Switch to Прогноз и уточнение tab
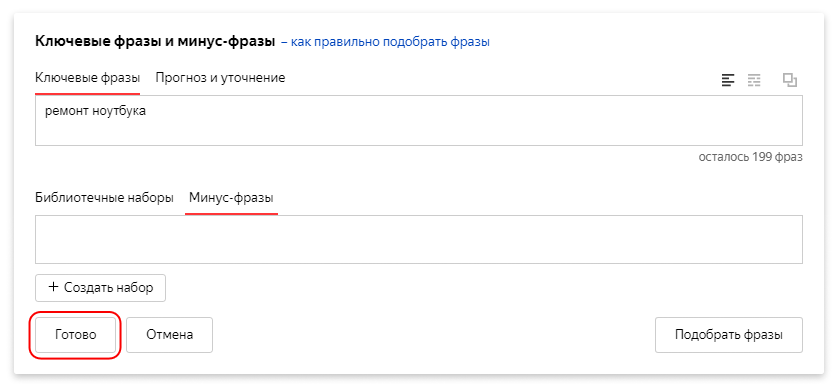The image size is (834, 387). coord(220,78)
